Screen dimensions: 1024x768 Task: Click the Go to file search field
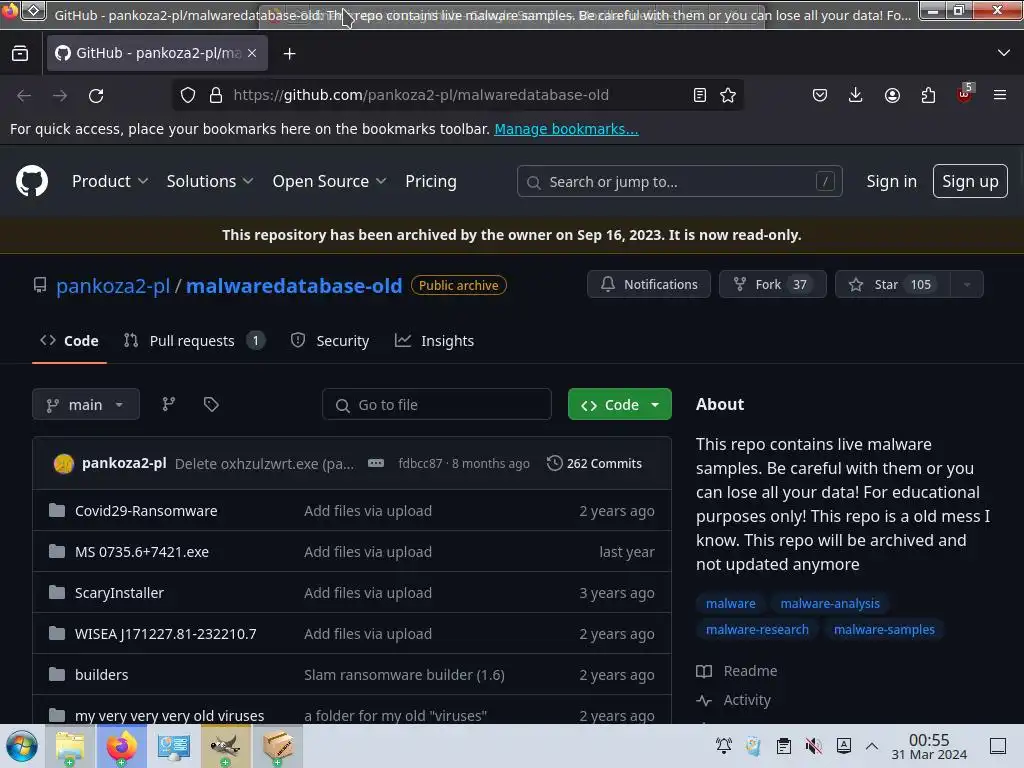436,404
